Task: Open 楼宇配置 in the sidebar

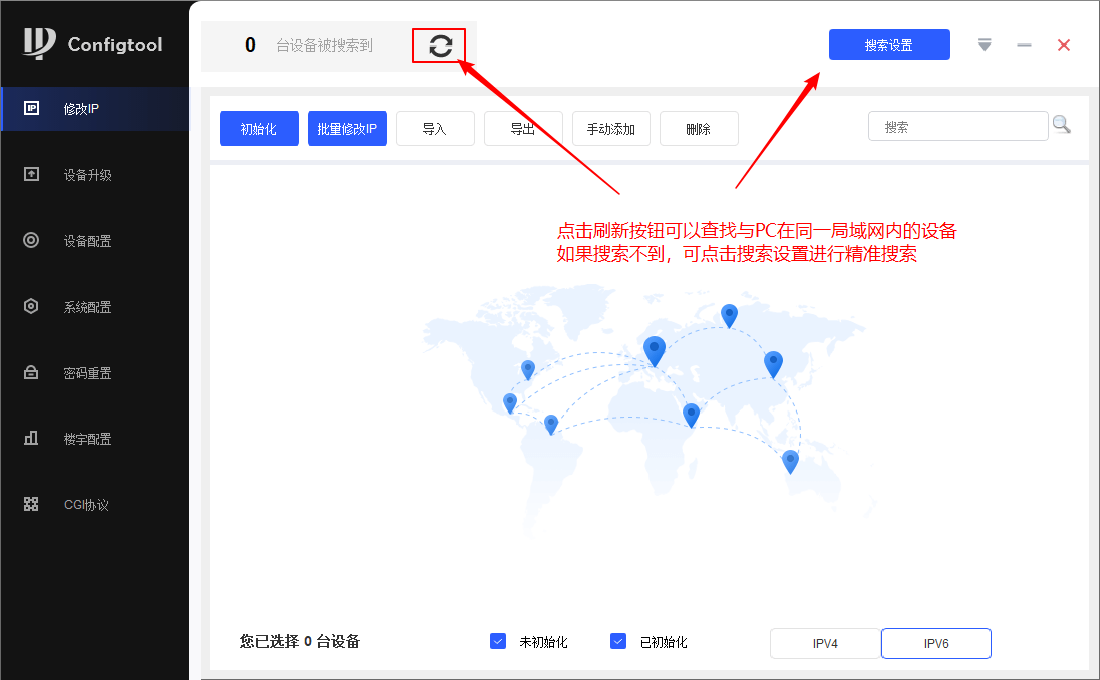Action: pos(95,439)
